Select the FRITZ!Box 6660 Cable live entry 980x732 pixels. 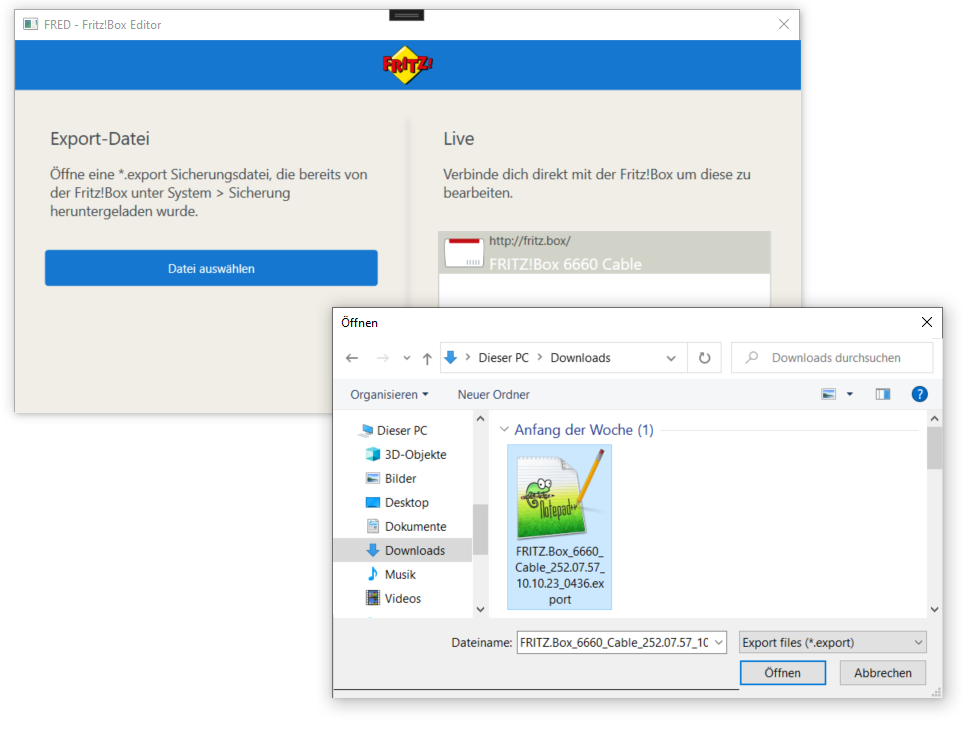[604, 253]
